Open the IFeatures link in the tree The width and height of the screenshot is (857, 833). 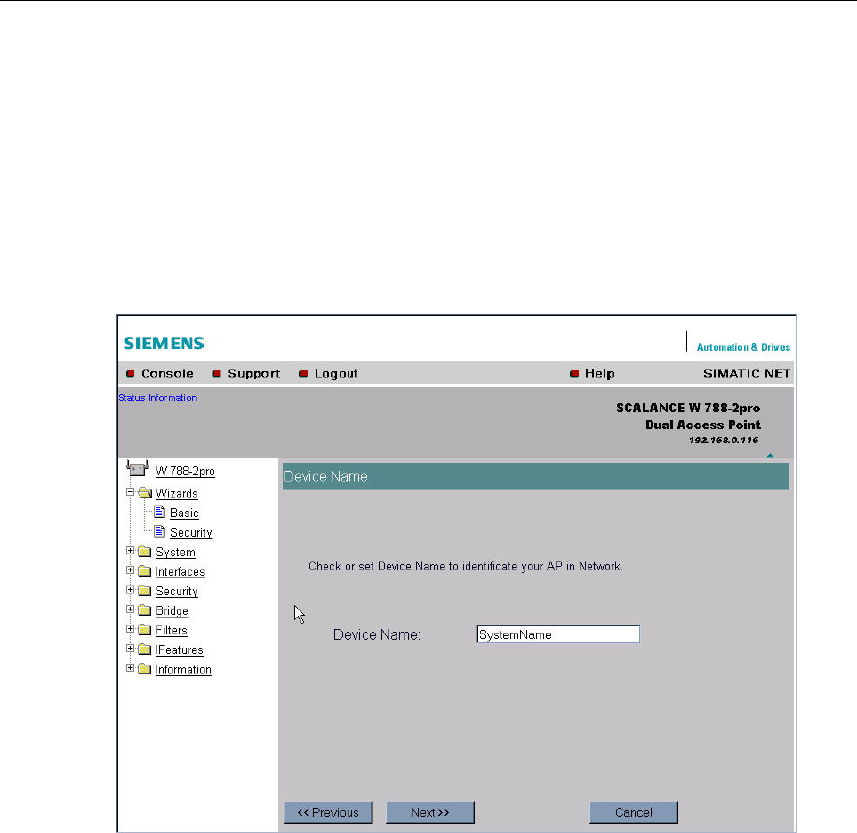[x=179, y=650]
